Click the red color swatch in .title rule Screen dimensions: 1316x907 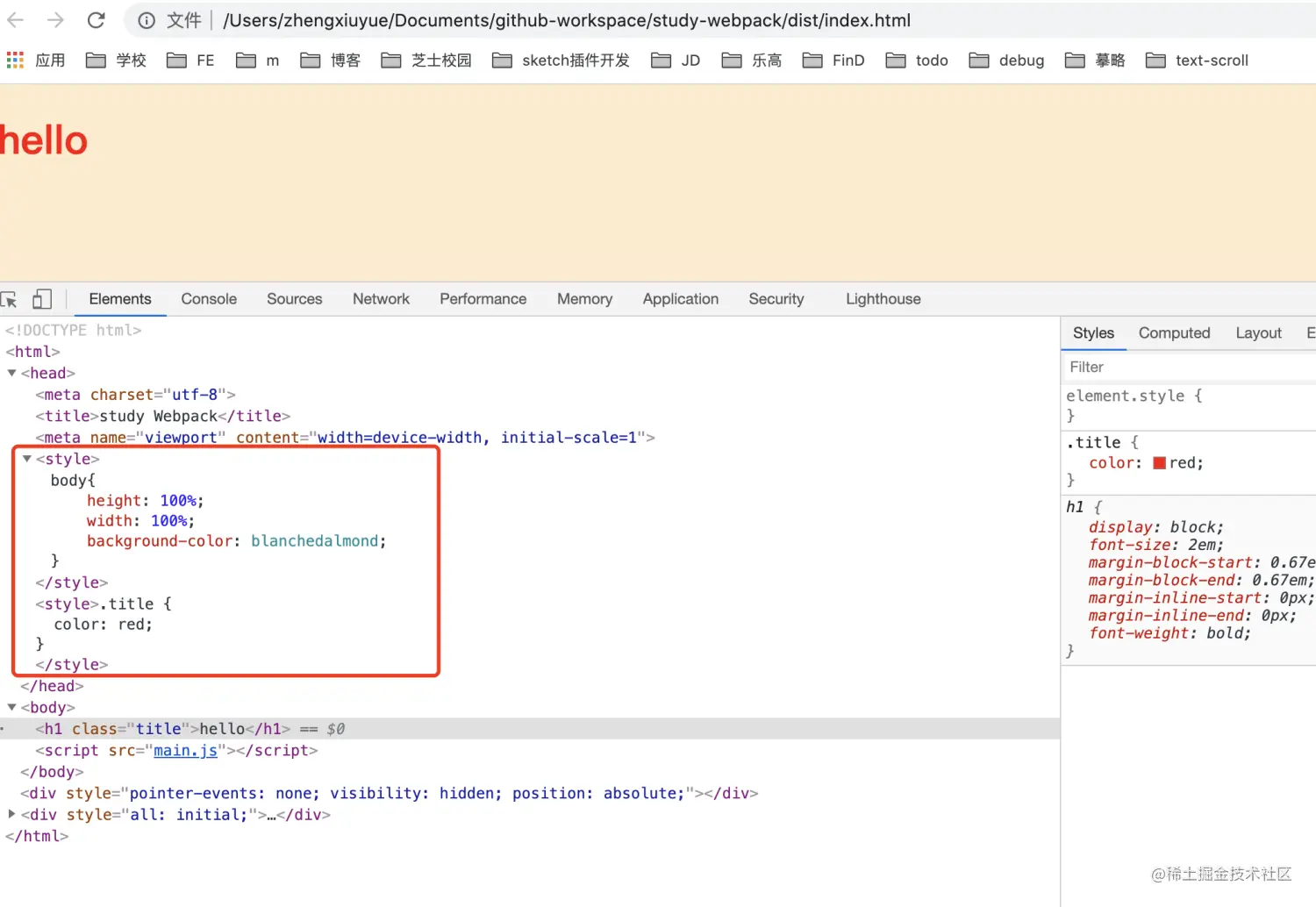click(1160, 463)
